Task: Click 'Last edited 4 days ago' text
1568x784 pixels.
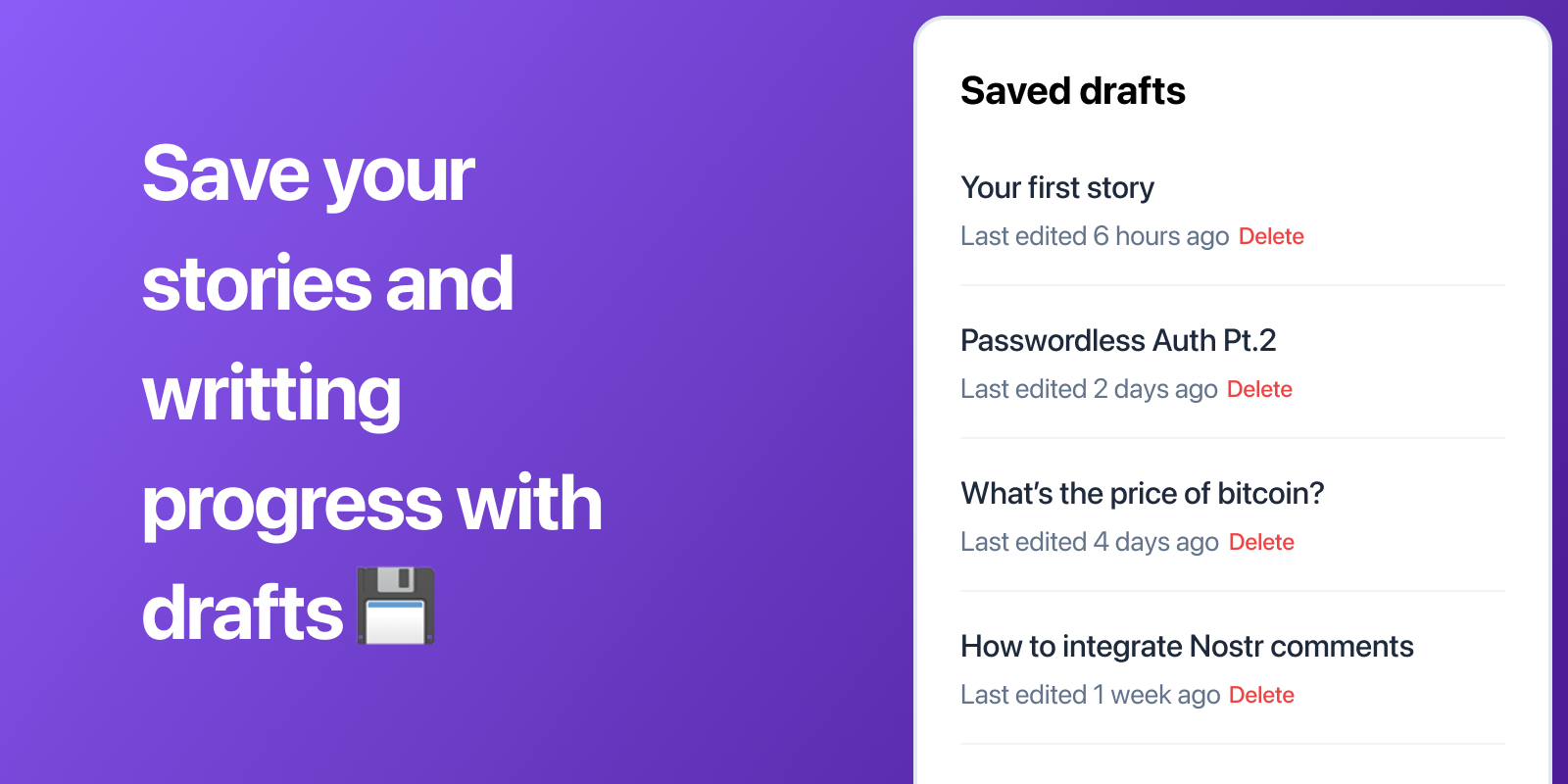Action: click(x=1090, y=542)
